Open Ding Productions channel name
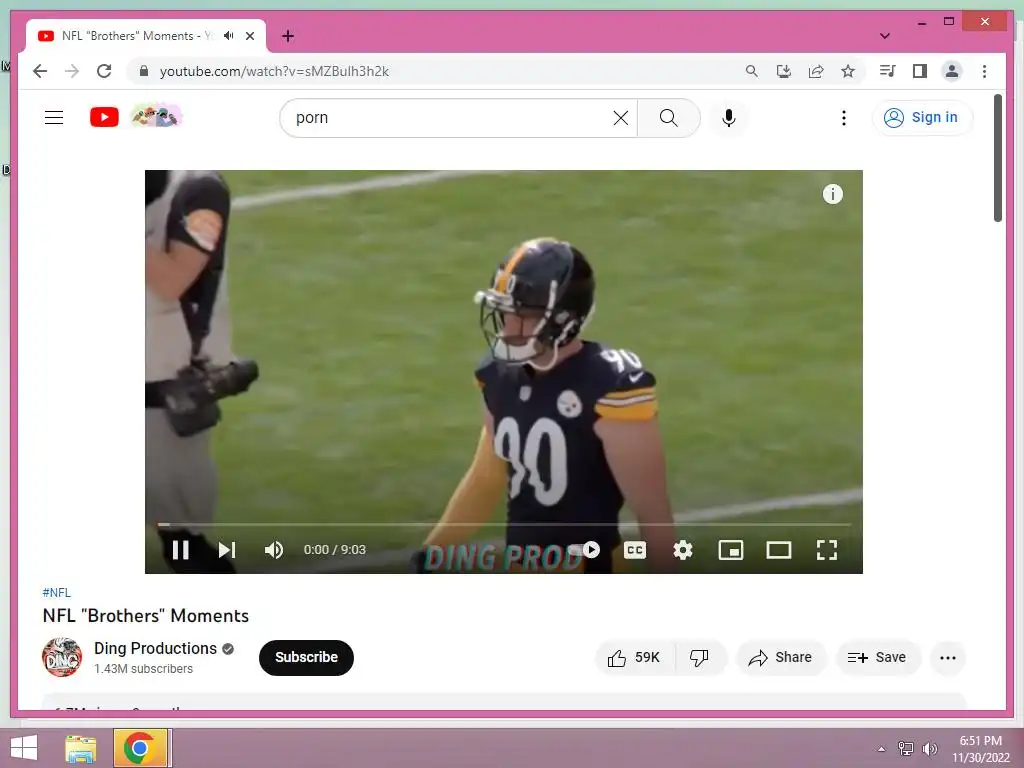The height and width of the screenshot is (768, 1024). tap(155, 648)
